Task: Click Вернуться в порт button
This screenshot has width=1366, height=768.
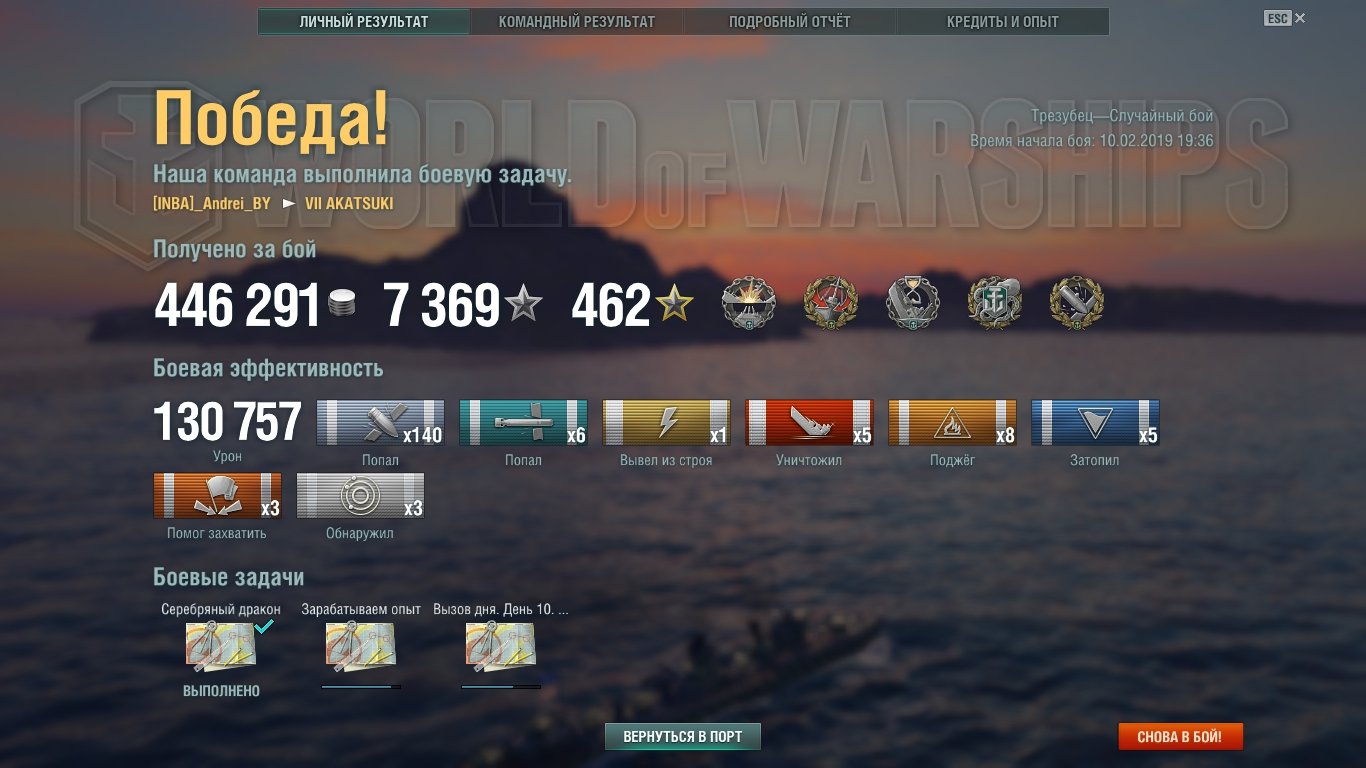Action: [683, 737]
